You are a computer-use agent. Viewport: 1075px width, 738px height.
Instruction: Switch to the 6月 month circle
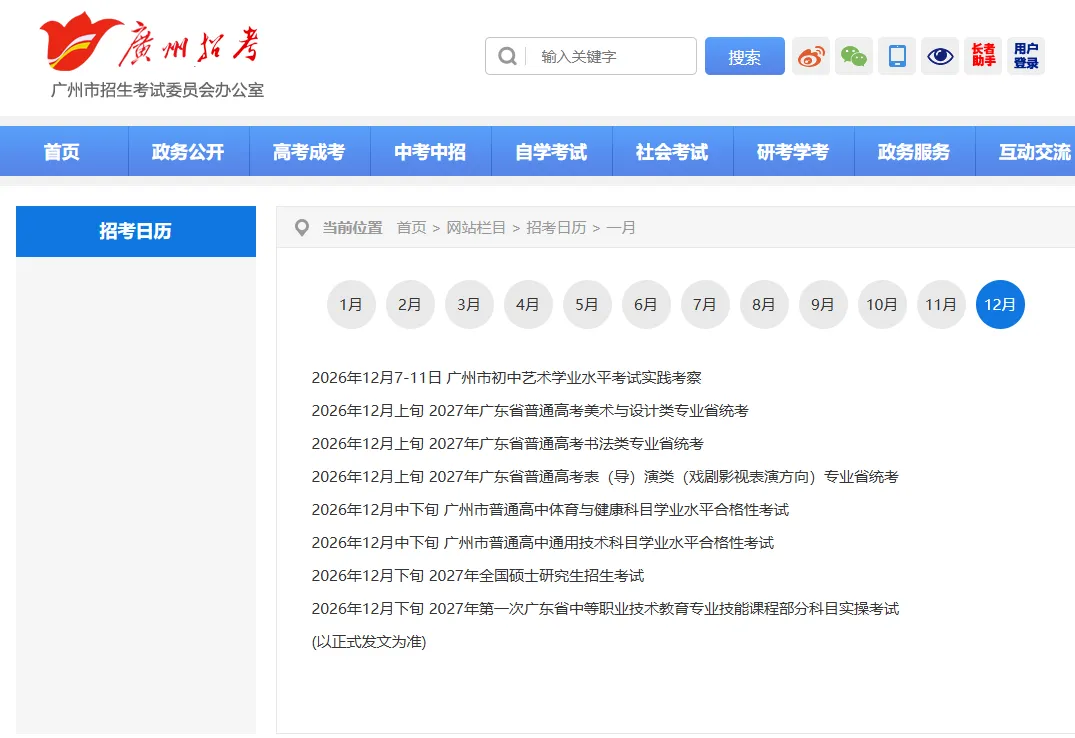646,305
